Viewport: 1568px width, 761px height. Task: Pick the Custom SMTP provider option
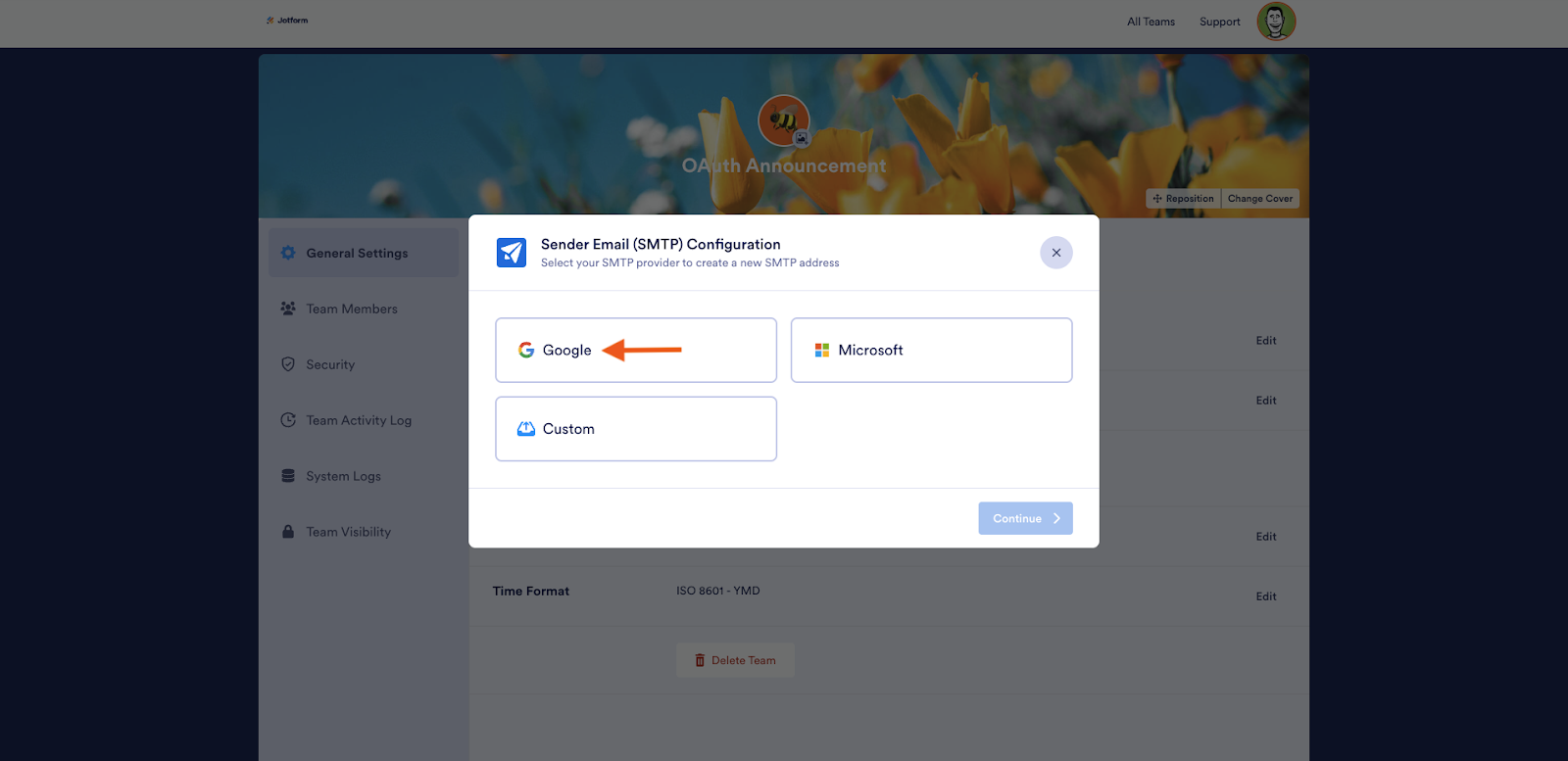(636, 429)
